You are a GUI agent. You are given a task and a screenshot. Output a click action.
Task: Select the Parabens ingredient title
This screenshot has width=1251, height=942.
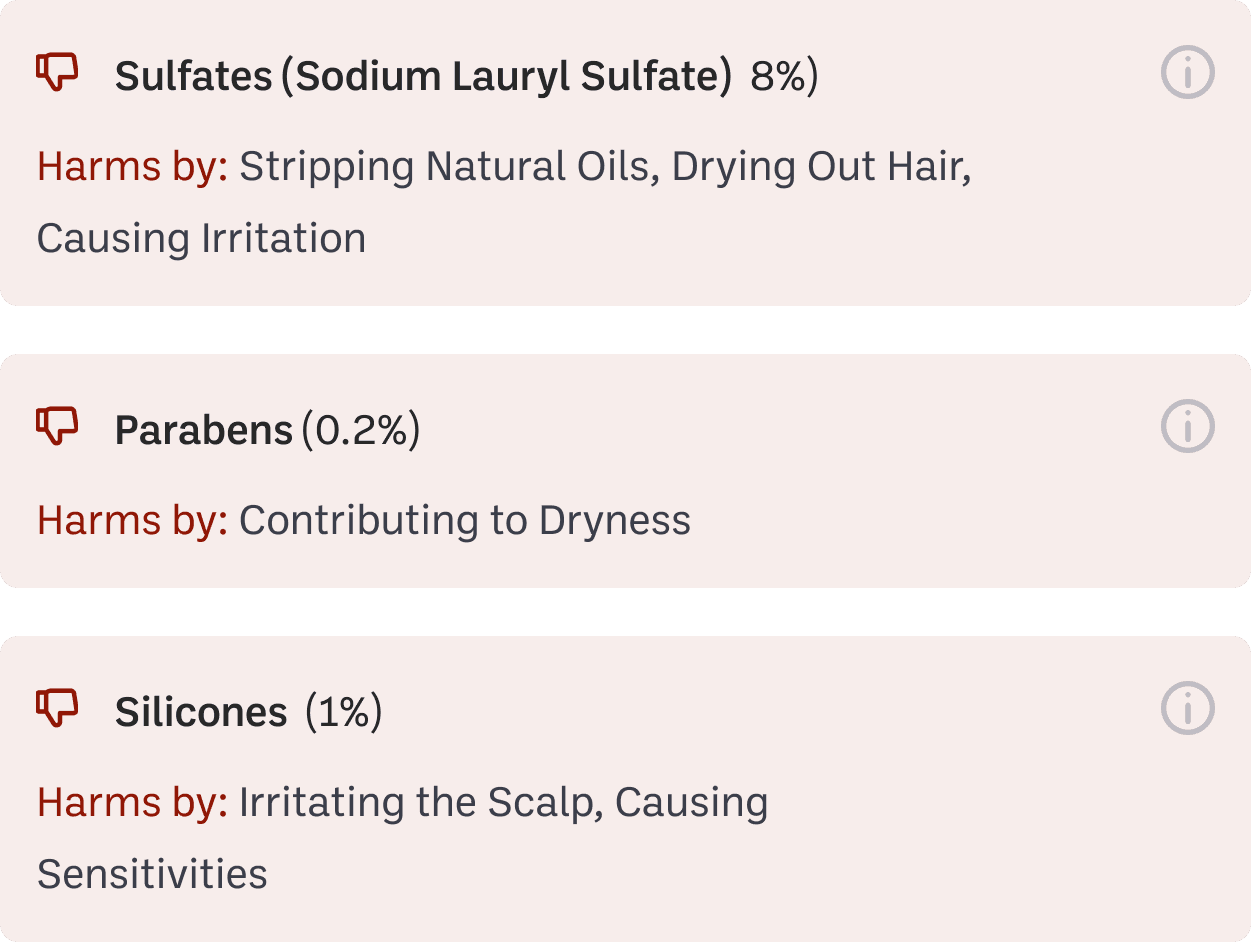coord(203,430)
